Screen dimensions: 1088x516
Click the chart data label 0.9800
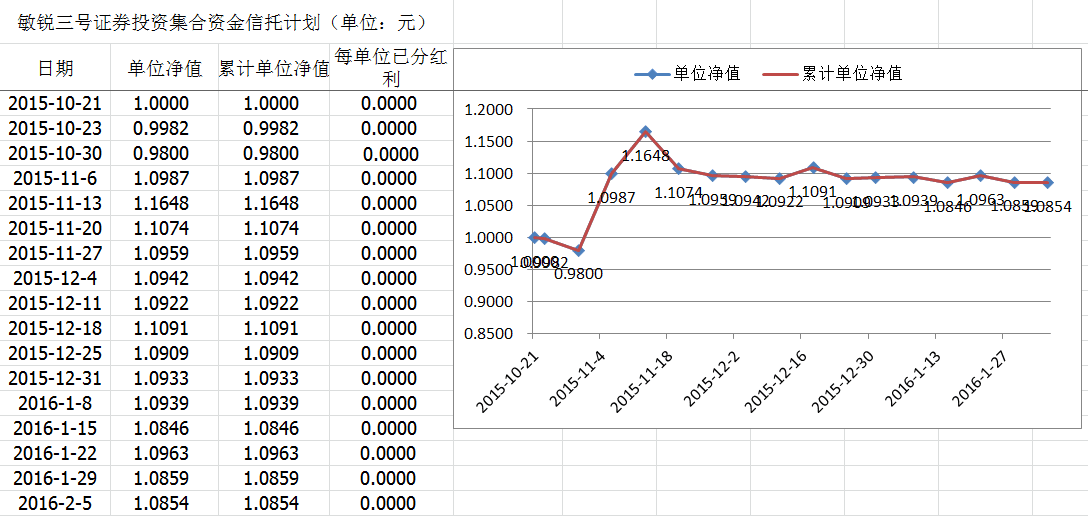click(x=578, y=273)
